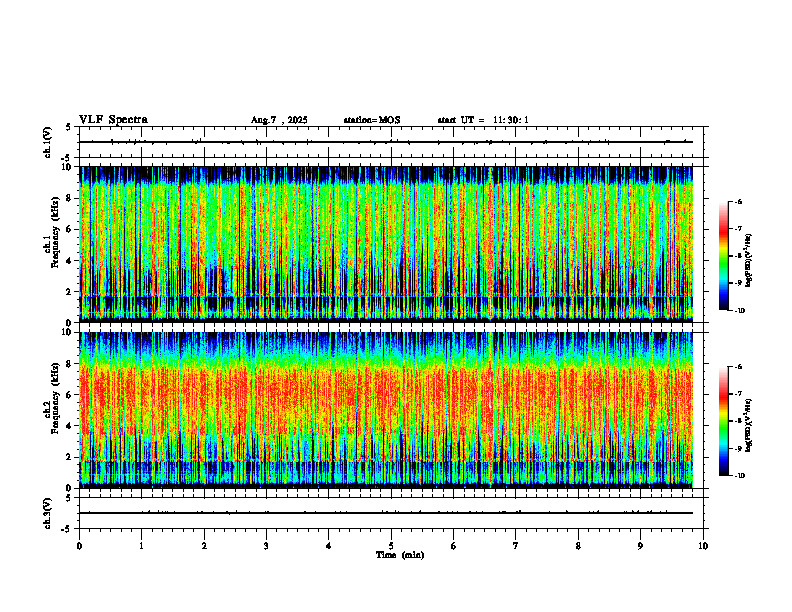
Task: Click time axis tick label "5"
Action: (x=391, y=546)
